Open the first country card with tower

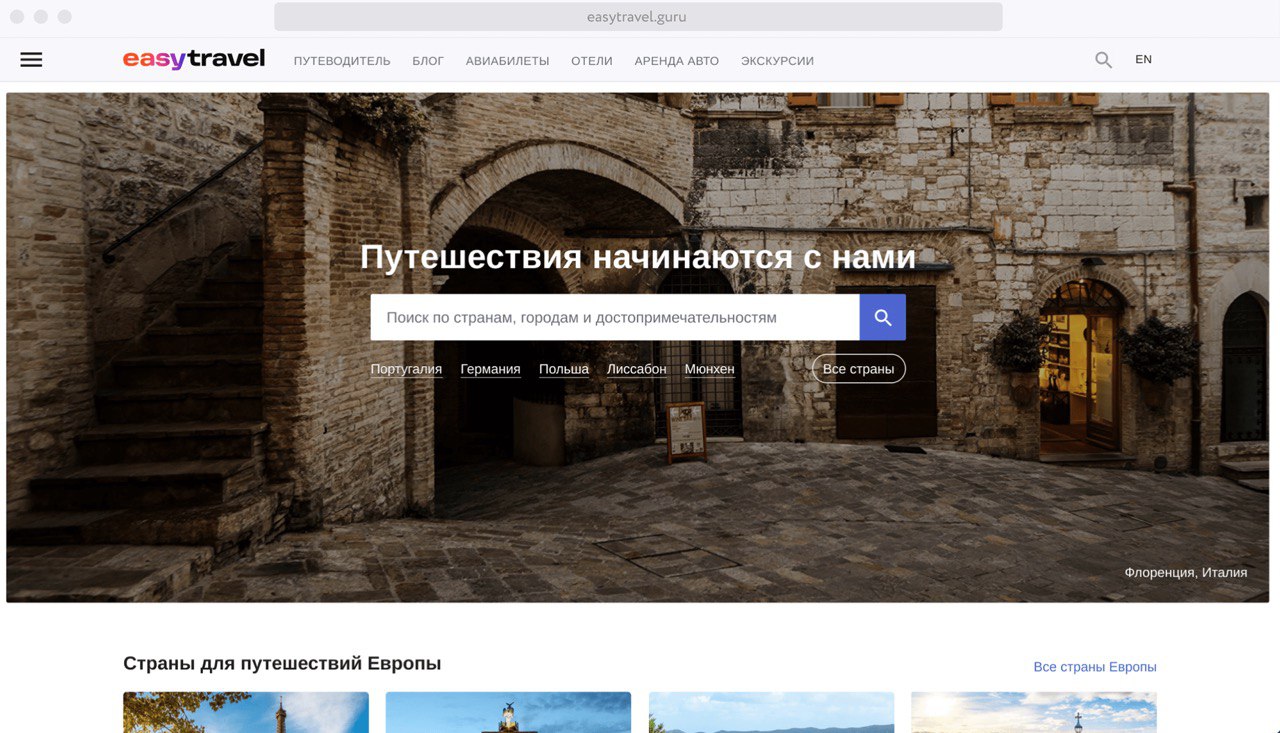pyautogui.click(x=246, y=712)
